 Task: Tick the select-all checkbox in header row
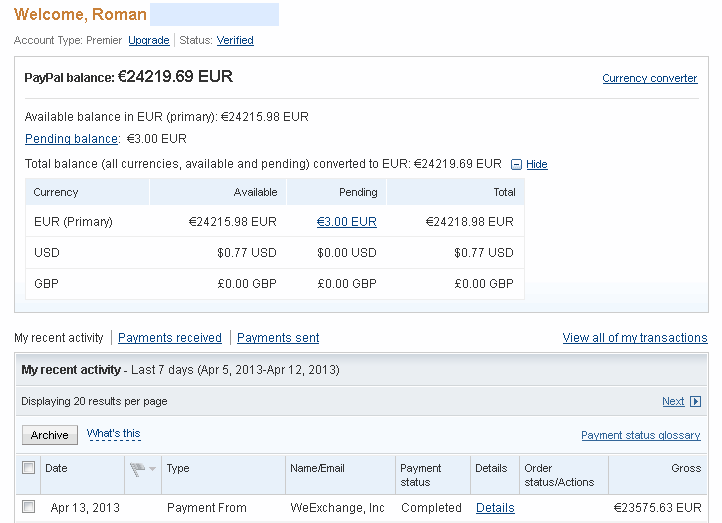click(29, 468)
